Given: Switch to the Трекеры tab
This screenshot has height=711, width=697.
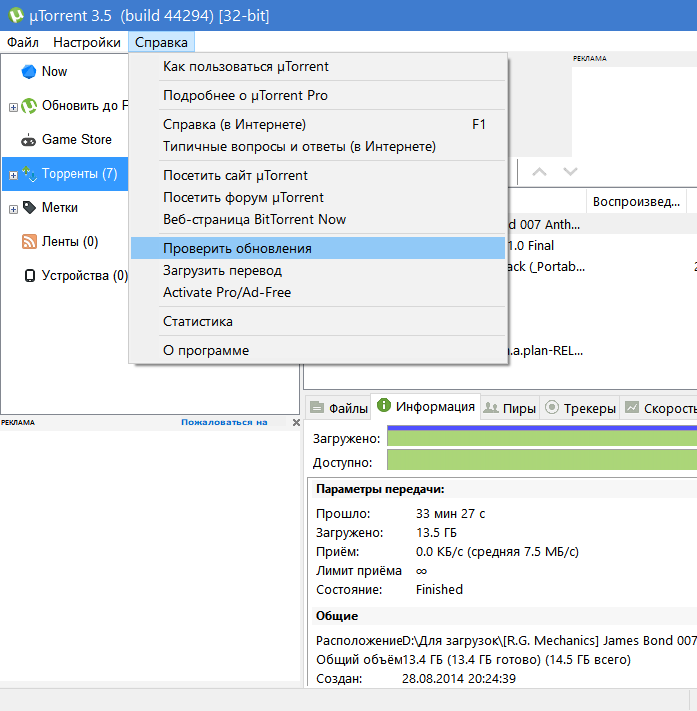Looking at the screenshot, I should coord(579,408).
